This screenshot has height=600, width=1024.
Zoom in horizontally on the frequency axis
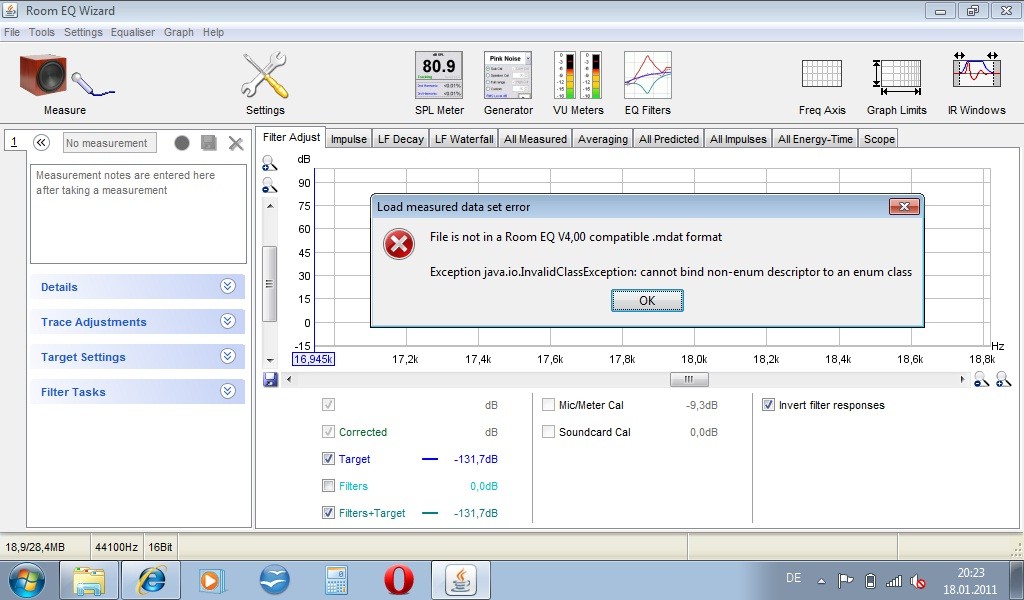[x=1003, y=379]
